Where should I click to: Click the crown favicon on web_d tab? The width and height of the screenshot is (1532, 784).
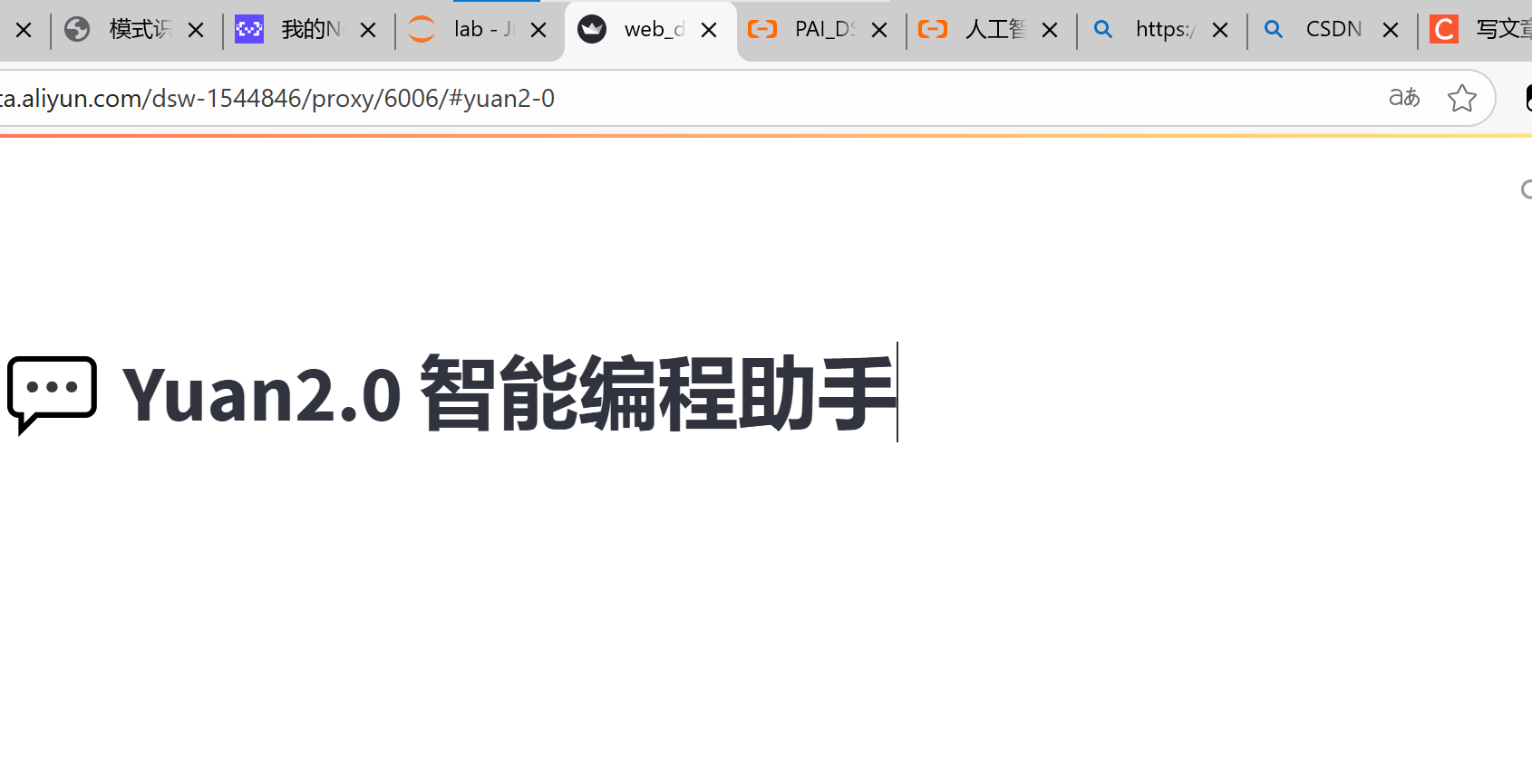coord(592,30)
